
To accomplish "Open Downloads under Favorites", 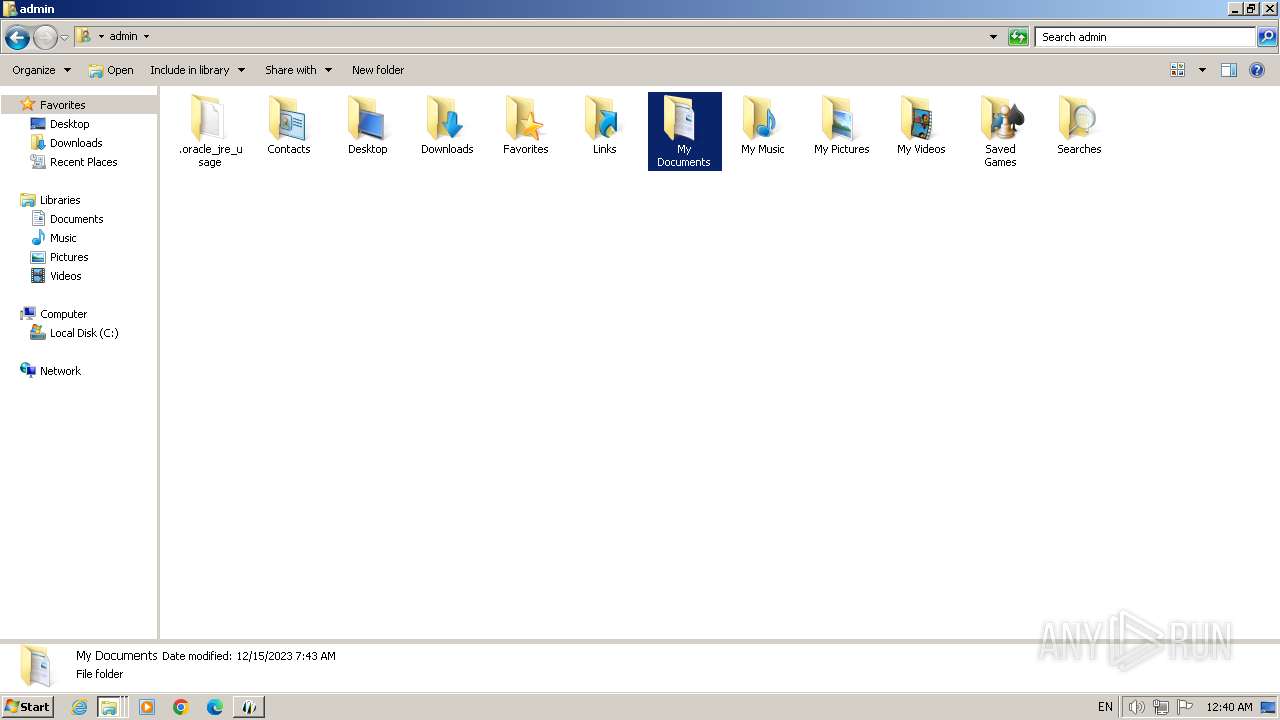I will (76, 143).
